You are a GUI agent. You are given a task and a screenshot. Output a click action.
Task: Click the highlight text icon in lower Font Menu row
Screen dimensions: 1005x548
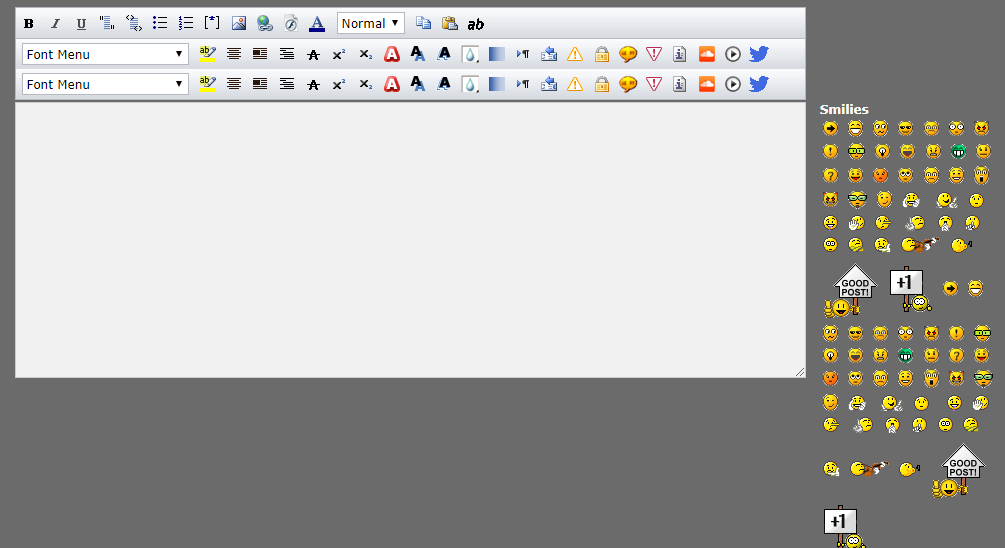[208, 84]
